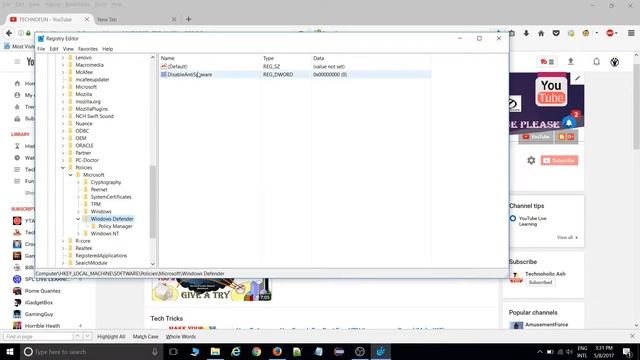The image size is (640, 360).
Task: Switch to the TECHNOFON - YouTube tab
Action: click(49, 20)
